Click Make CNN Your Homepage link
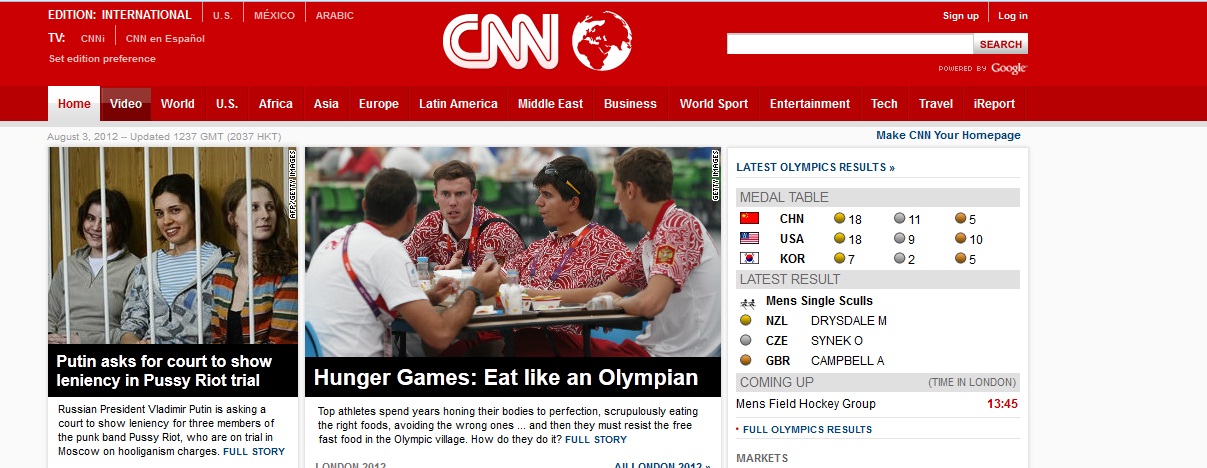 point(948,135)
